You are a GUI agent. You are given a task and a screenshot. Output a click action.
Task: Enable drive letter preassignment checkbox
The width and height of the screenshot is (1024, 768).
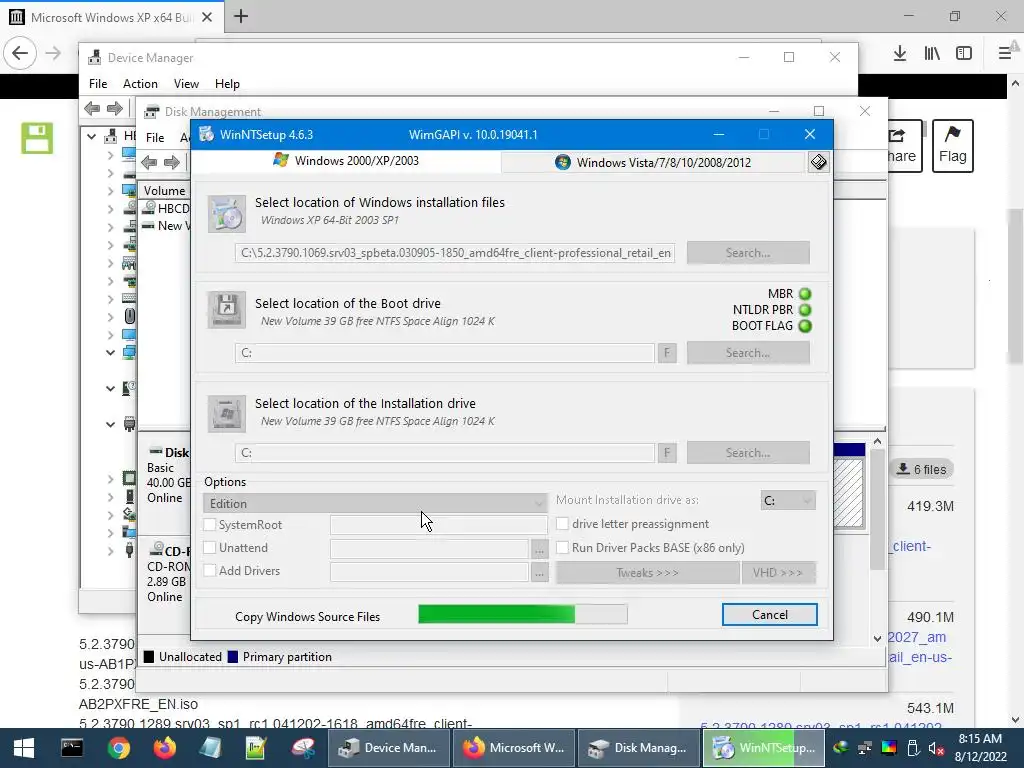[562, 524]
